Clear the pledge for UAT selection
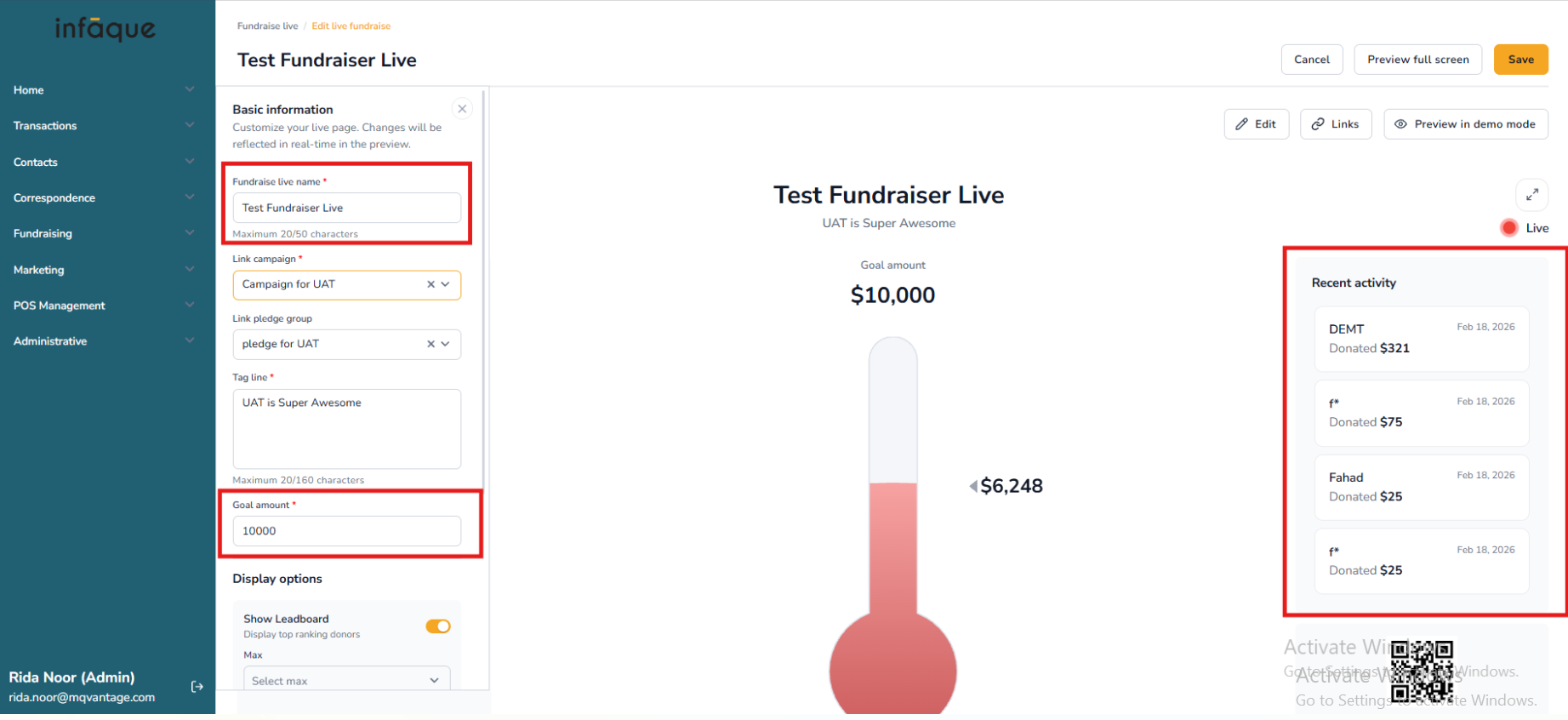This screenshot has width=1568, height=720. (430, 344)
